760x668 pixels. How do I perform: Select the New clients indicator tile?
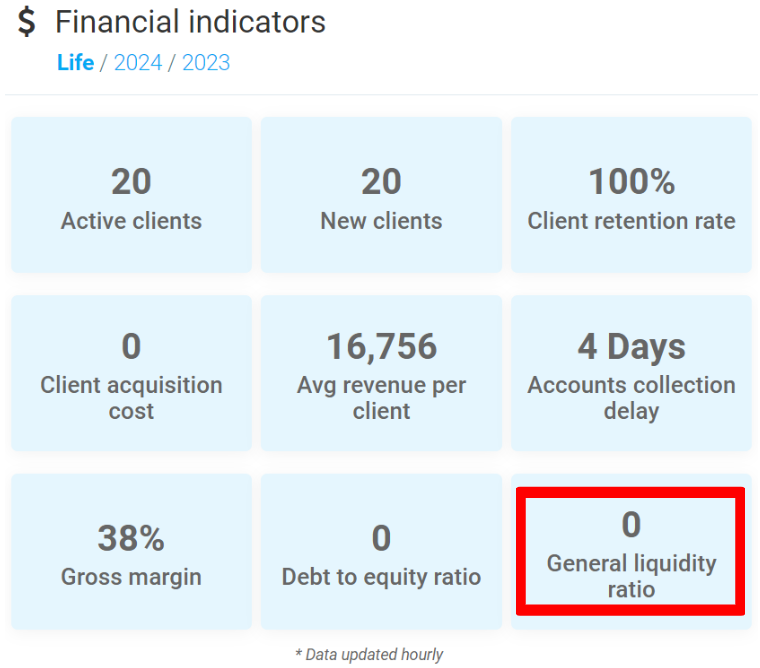click(381, 196)
